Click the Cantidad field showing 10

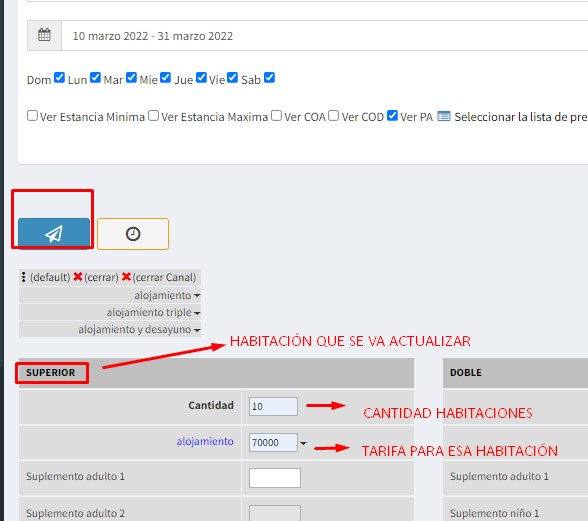point(273,406)
